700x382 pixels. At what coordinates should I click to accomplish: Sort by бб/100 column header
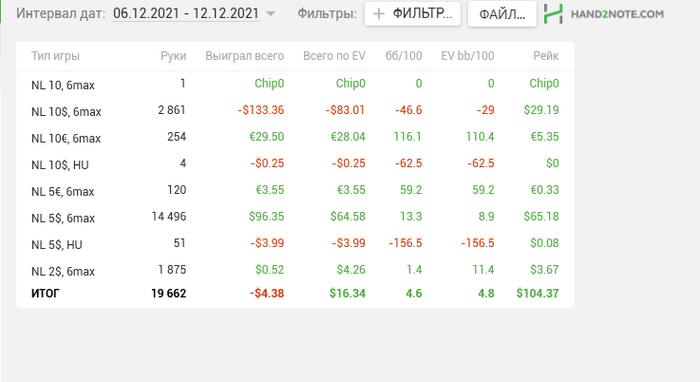(x=404, y=56)
